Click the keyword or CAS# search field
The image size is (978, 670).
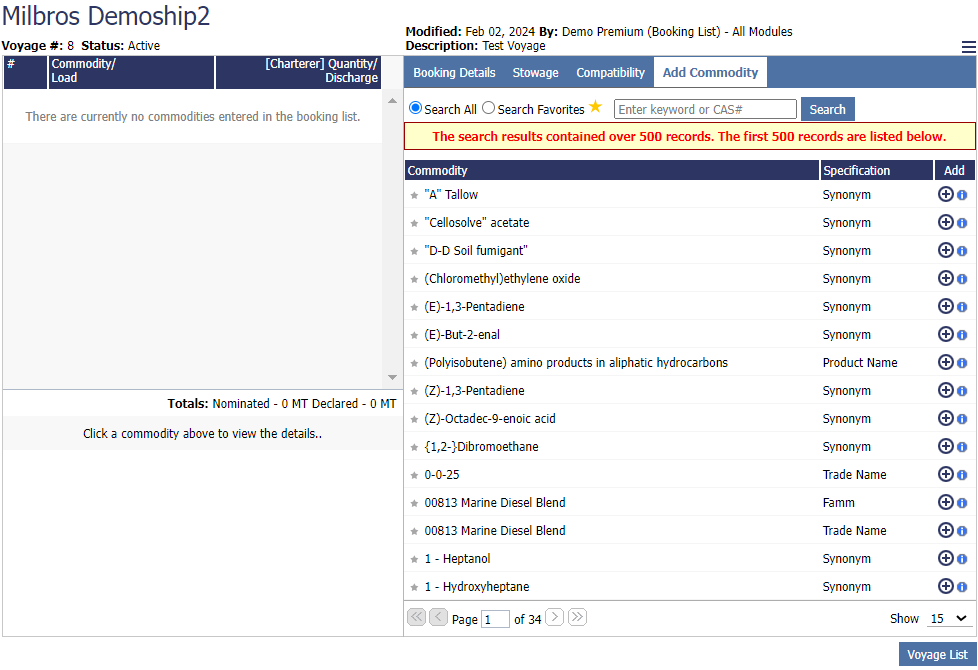coord(705,109)
